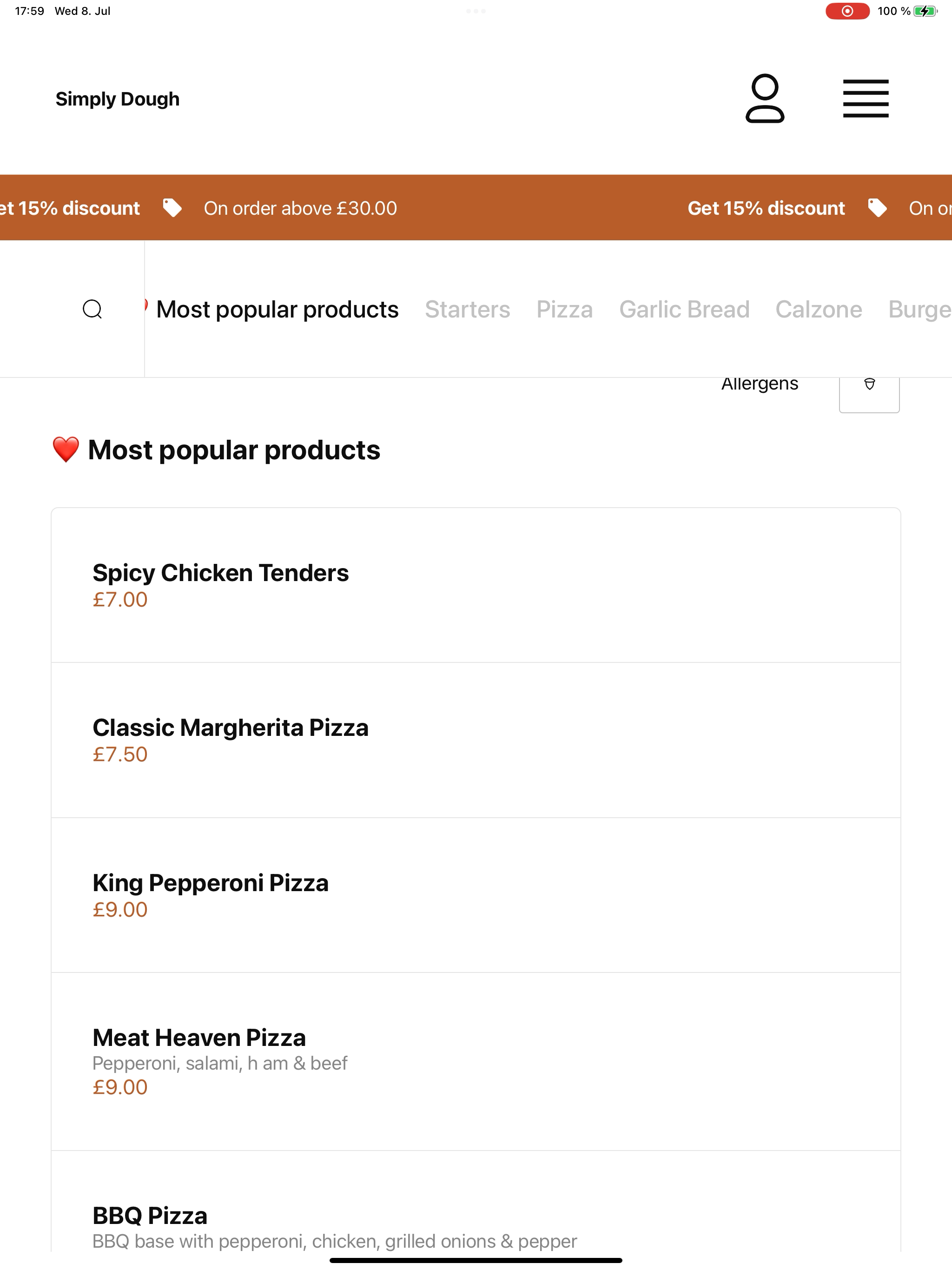Switch to the Calzone tab
The height and width of the screenshot is (1270, 952).
[x=819, y=310]
